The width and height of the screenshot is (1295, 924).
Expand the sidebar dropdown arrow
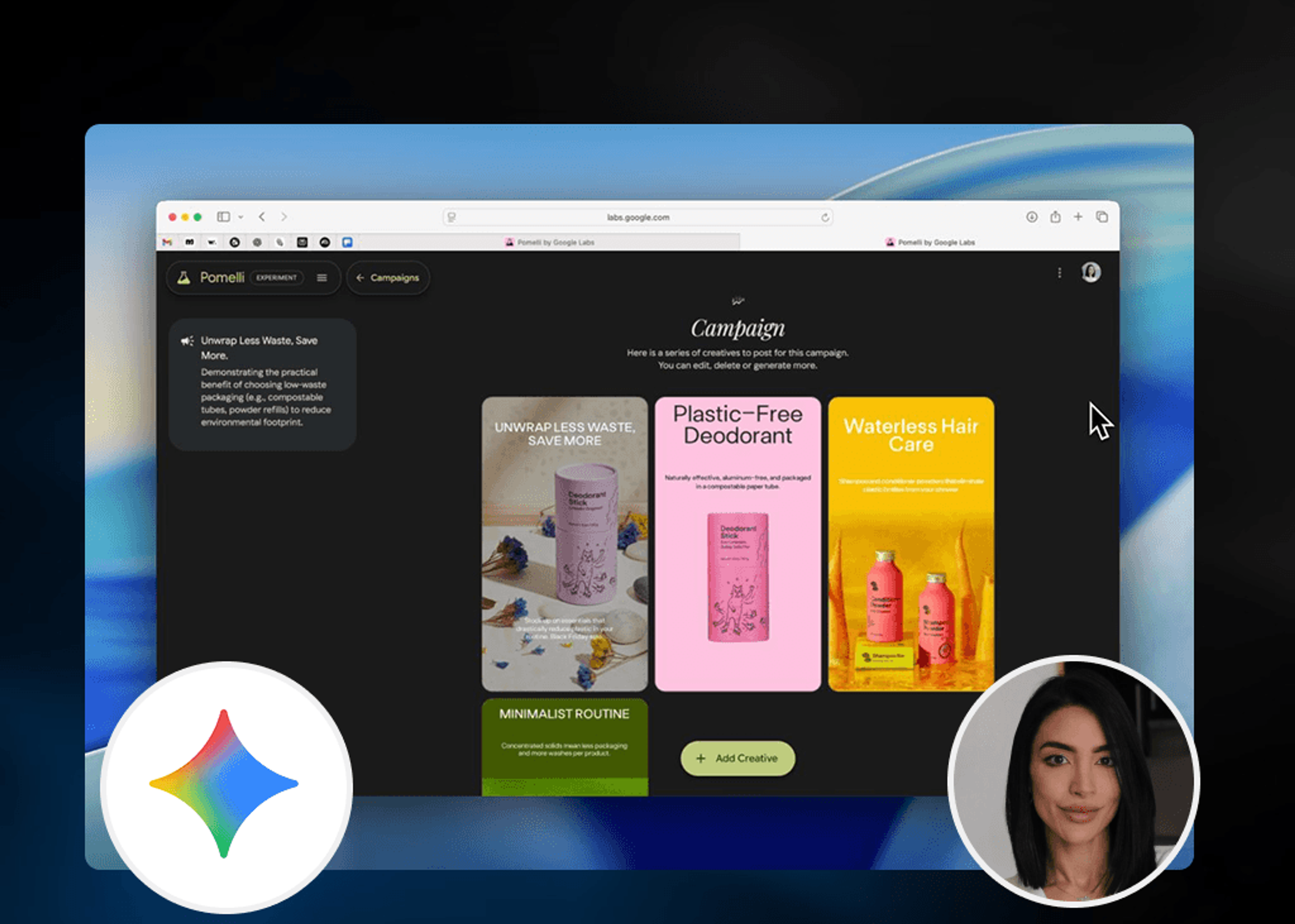(241, 217)
